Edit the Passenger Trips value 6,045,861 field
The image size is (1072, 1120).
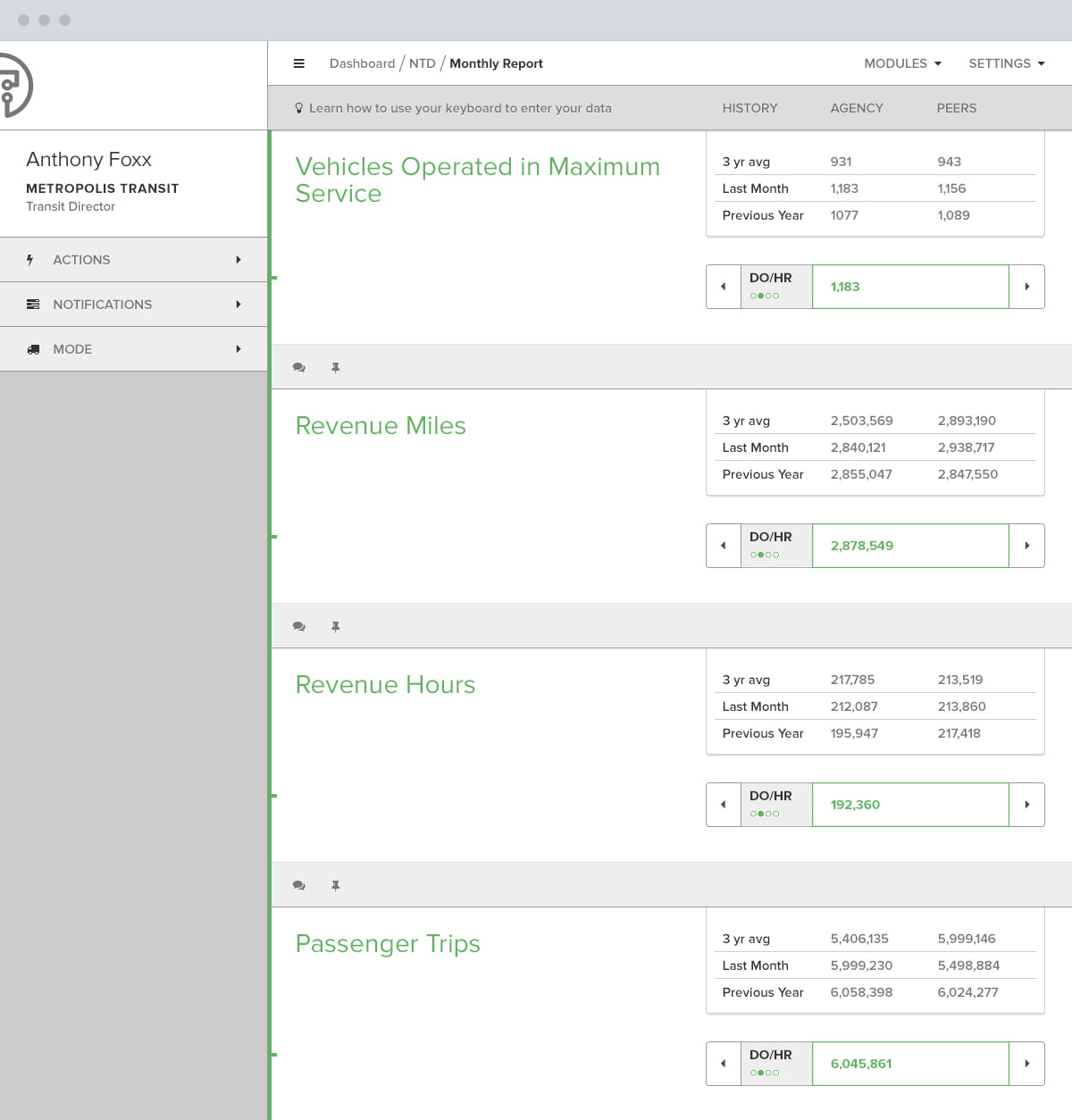[910, 1064]
